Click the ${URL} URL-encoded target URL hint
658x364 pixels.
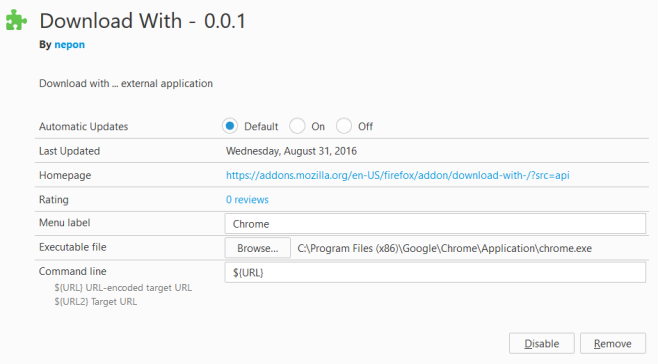[x=123, y=288]
